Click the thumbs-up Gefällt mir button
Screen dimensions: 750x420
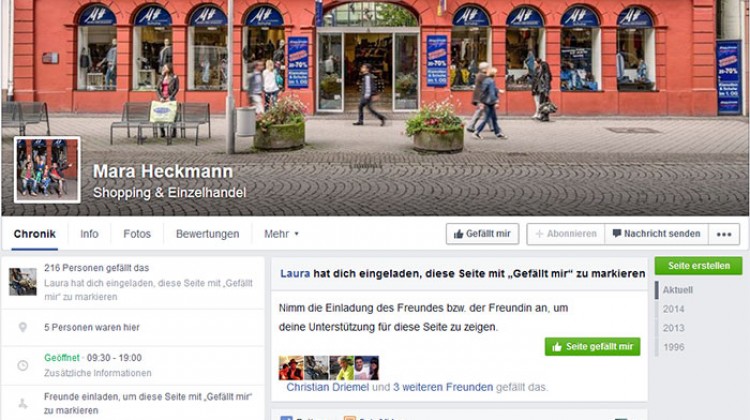(482, 234)
